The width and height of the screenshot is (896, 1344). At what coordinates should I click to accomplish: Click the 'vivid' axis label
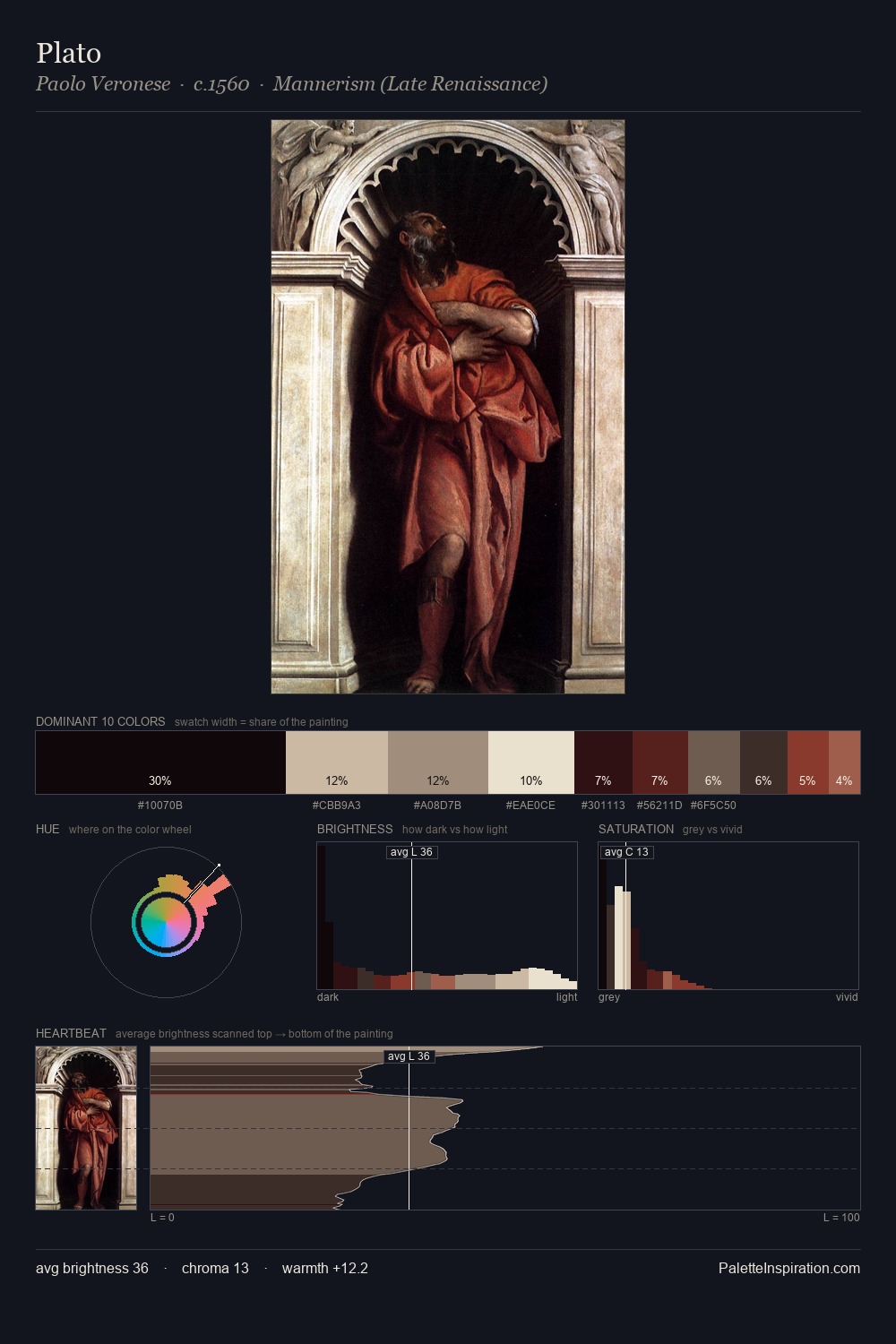847,997
